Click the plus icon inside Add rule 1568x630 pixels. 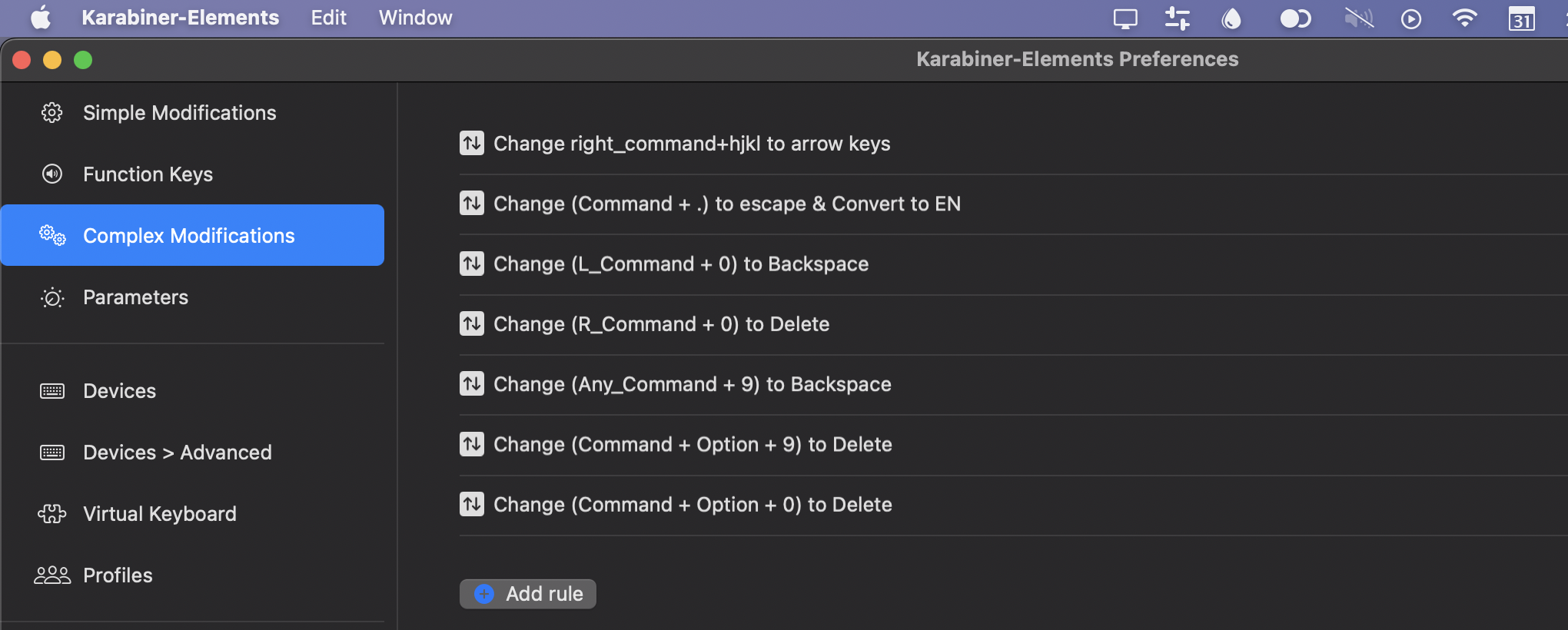(x=483, y=593)
